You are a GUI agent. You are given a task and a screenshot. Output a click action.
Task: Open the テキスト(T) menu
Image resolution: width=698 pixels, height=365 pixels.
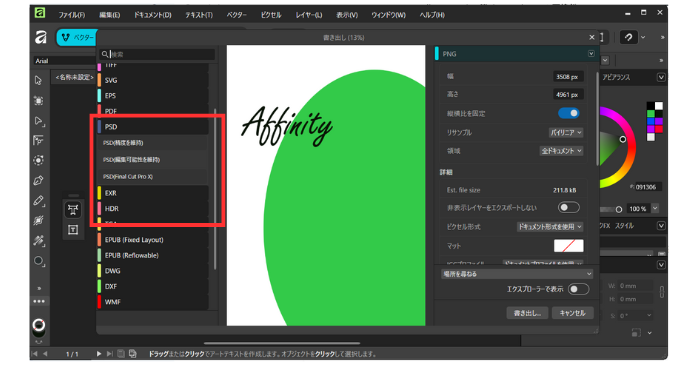199,15
